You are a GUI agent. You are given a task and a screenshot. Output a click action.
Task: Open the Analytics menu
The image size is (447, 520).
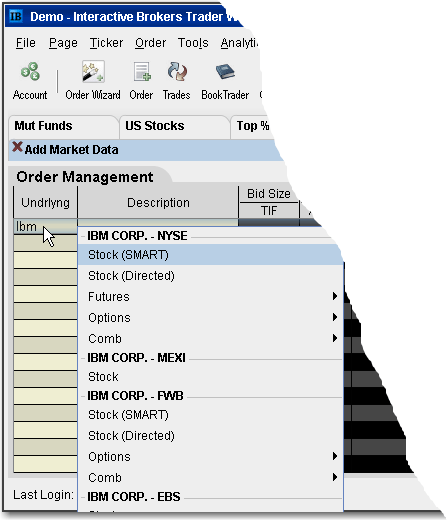(x=239, y=43)
